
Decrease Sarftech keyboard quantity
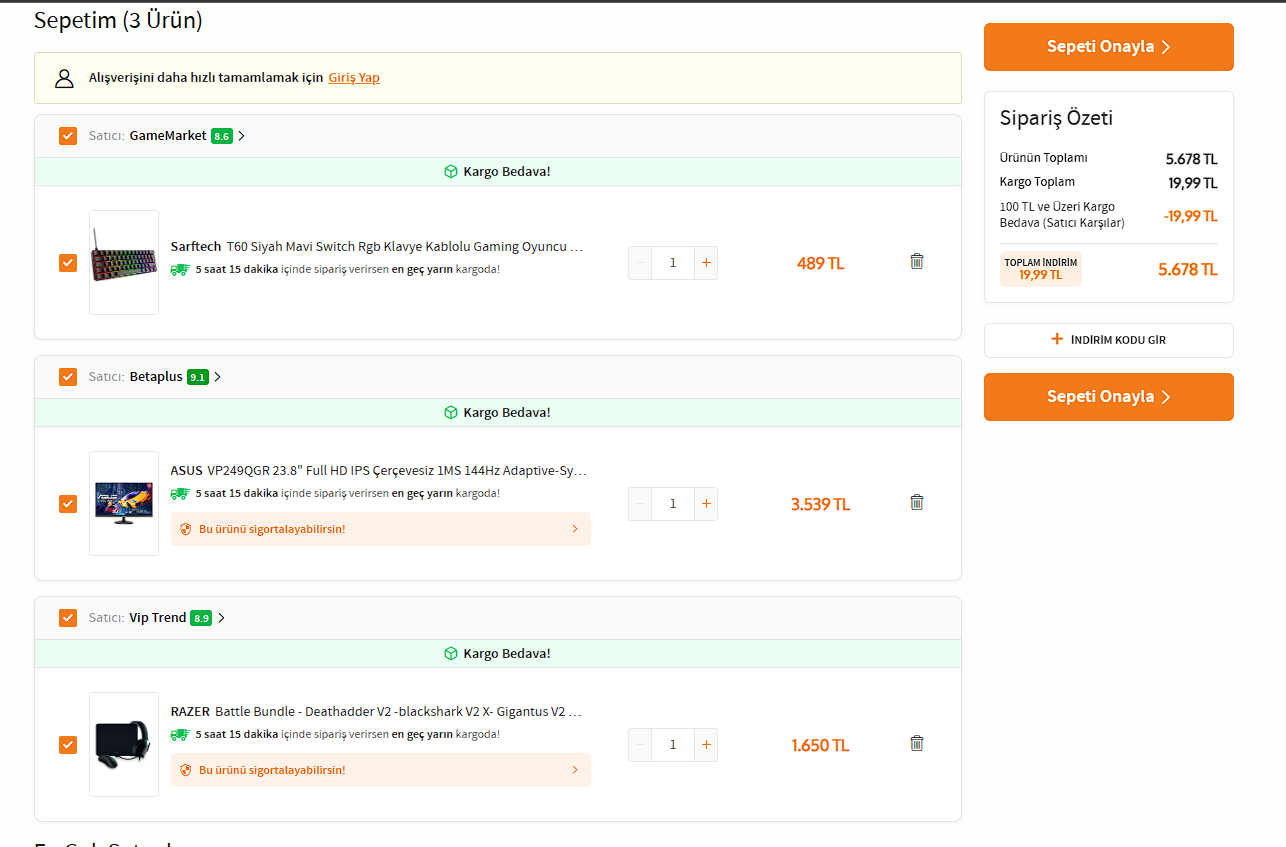click(640, 263)
